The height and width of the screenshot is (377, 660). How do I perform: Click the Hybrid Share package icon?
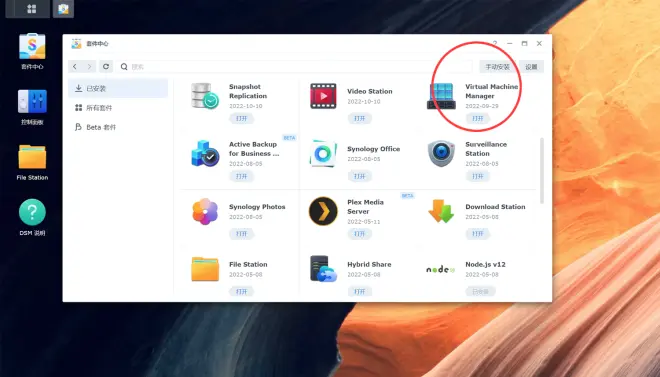[x=323, y=269]
